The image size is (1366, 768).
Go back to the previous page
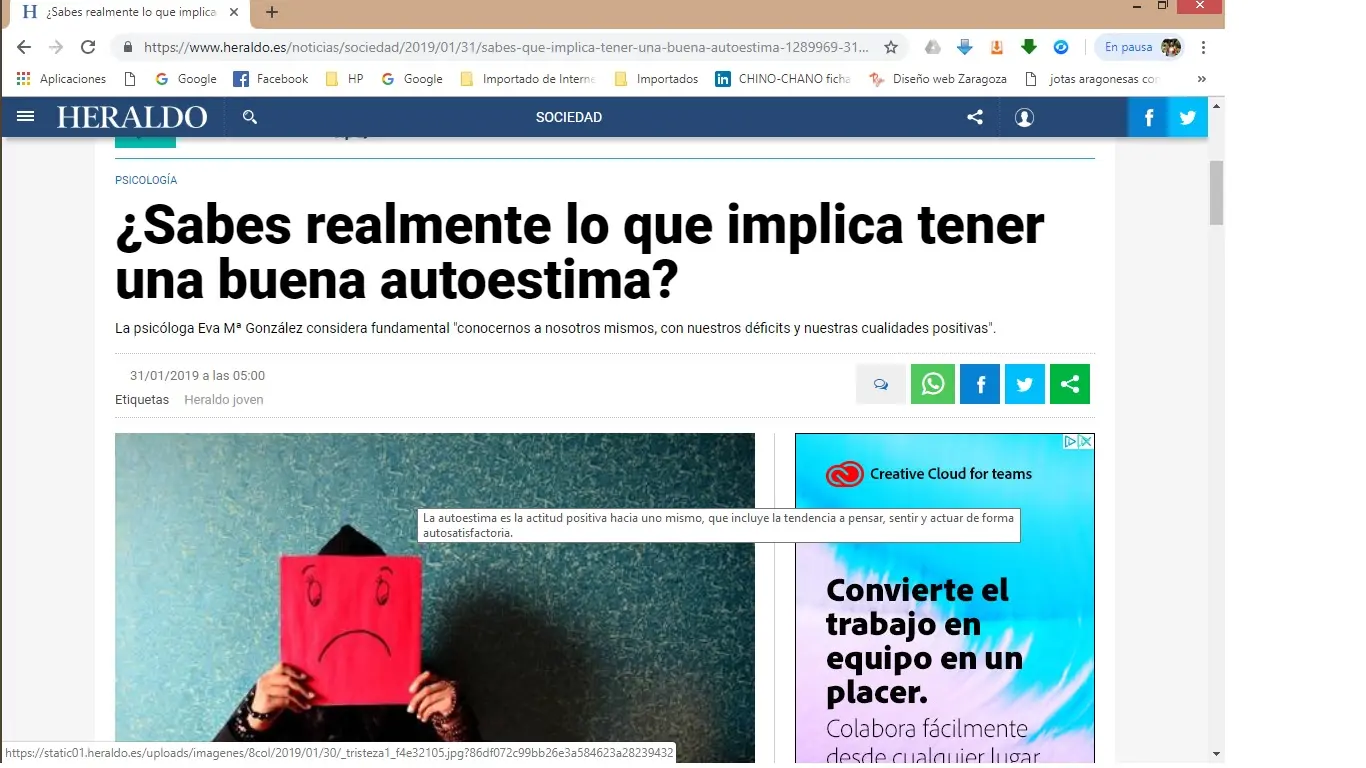pos(24,47)
